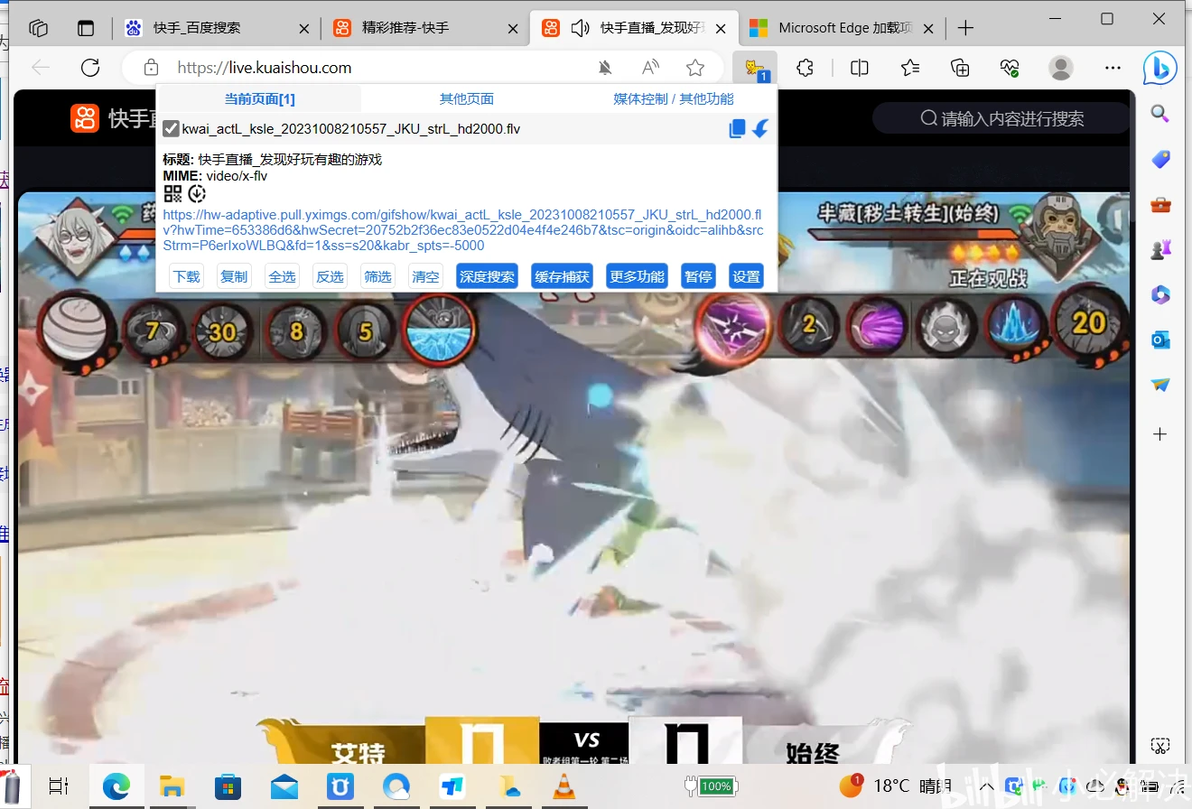
Task: Click the circular download icon beside QR code
Action: pyautogui.click(x=197, y=193)
